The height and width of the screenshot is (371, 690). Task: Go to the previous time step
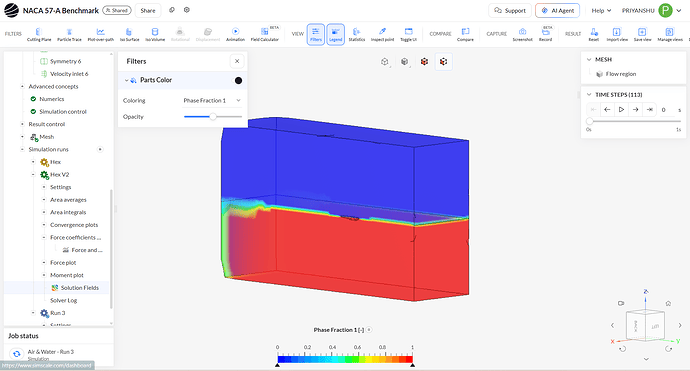(x=607, y=110)
